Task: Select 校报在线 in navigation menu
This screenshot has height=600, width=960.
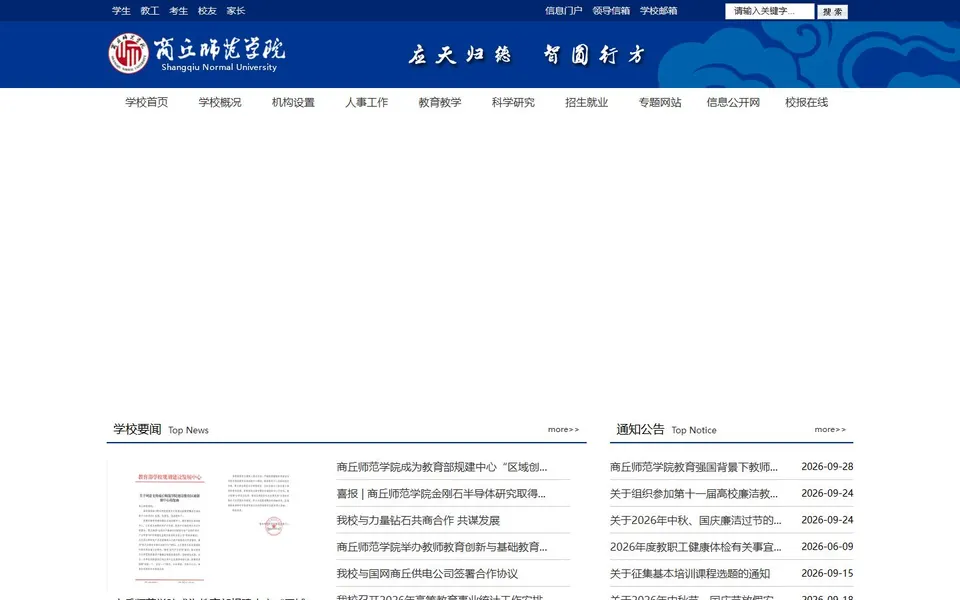Action: (807, 102)
